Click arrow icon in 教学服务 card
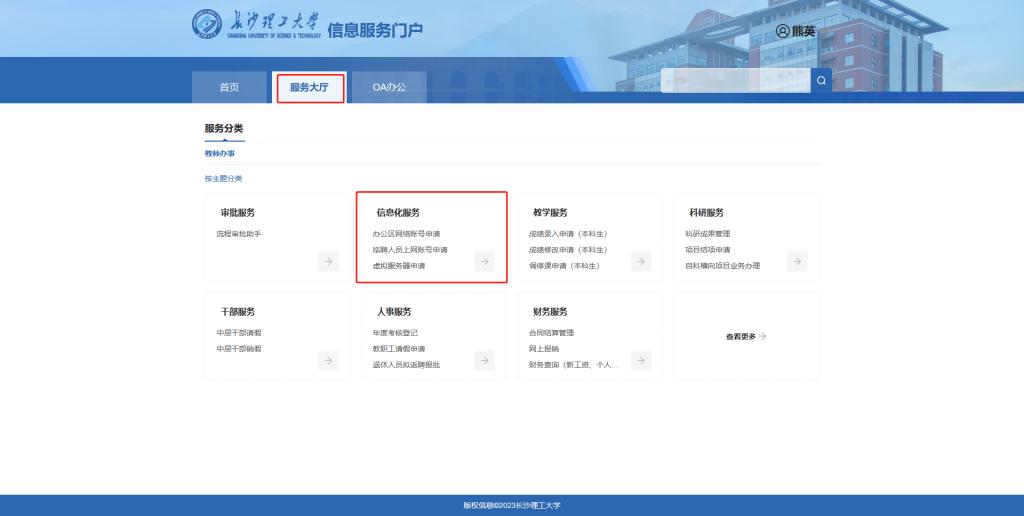The image size is (1024, 516). coord(640,261)
